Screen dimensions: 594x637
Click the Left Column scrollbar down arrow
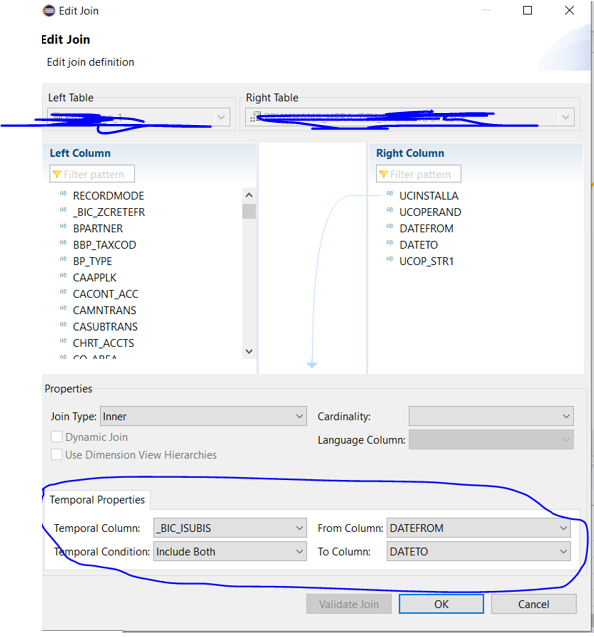(249, 351)
